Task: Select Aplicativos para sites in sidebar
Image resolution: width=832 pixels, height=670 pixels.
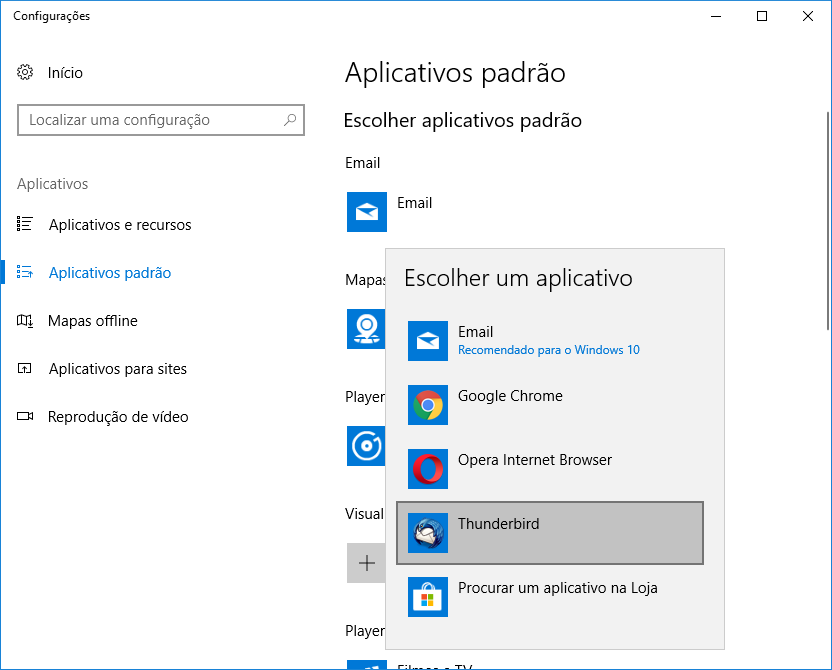Action: [118, 369]
